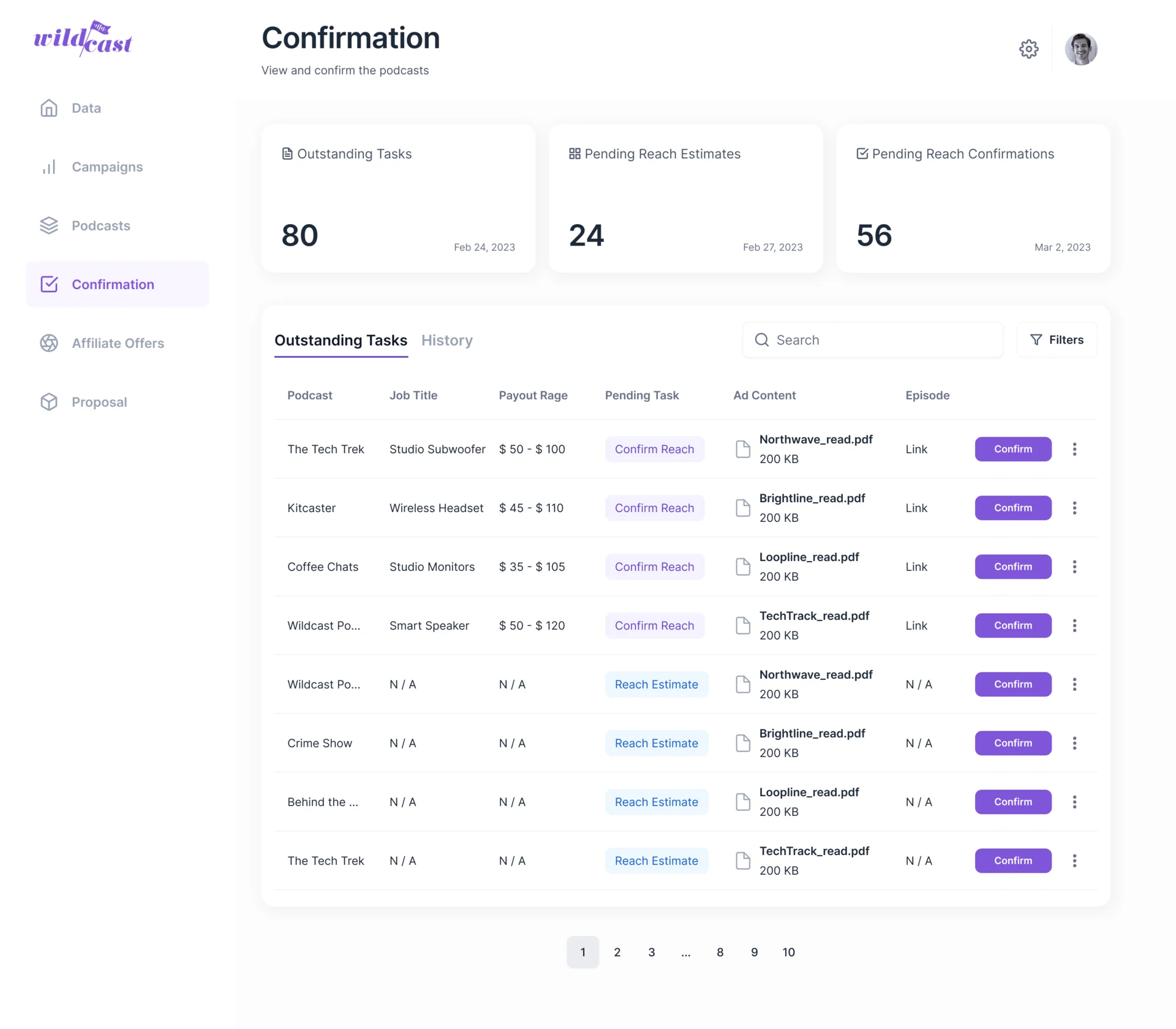The height and width of the screenshot is (1029, 1176).
Task: Open more options for Coffee Chats row
Action: pyautogui.click(x=1074, y=567)
